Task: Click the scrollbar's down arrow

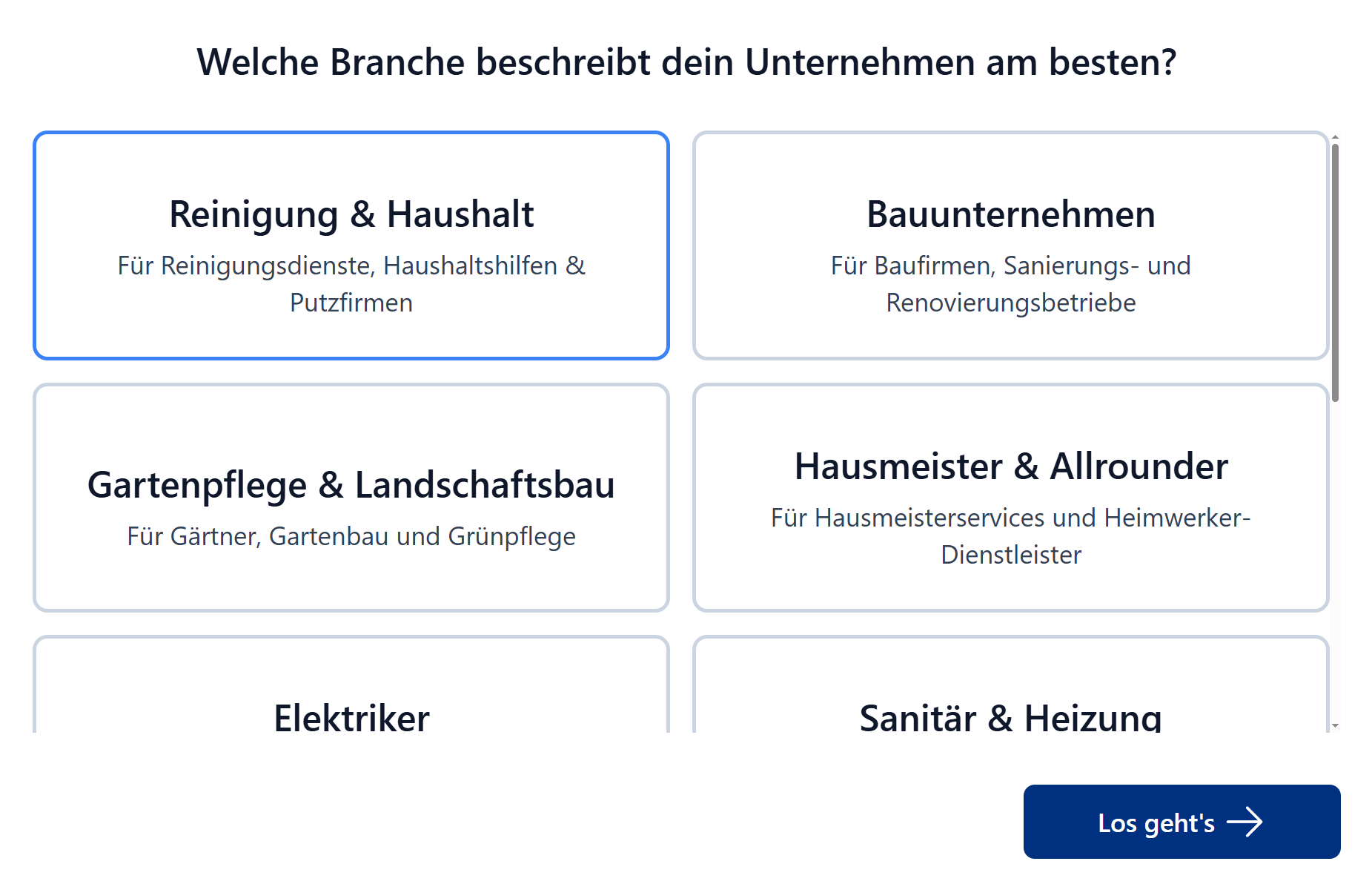Action: point(1335,725)
